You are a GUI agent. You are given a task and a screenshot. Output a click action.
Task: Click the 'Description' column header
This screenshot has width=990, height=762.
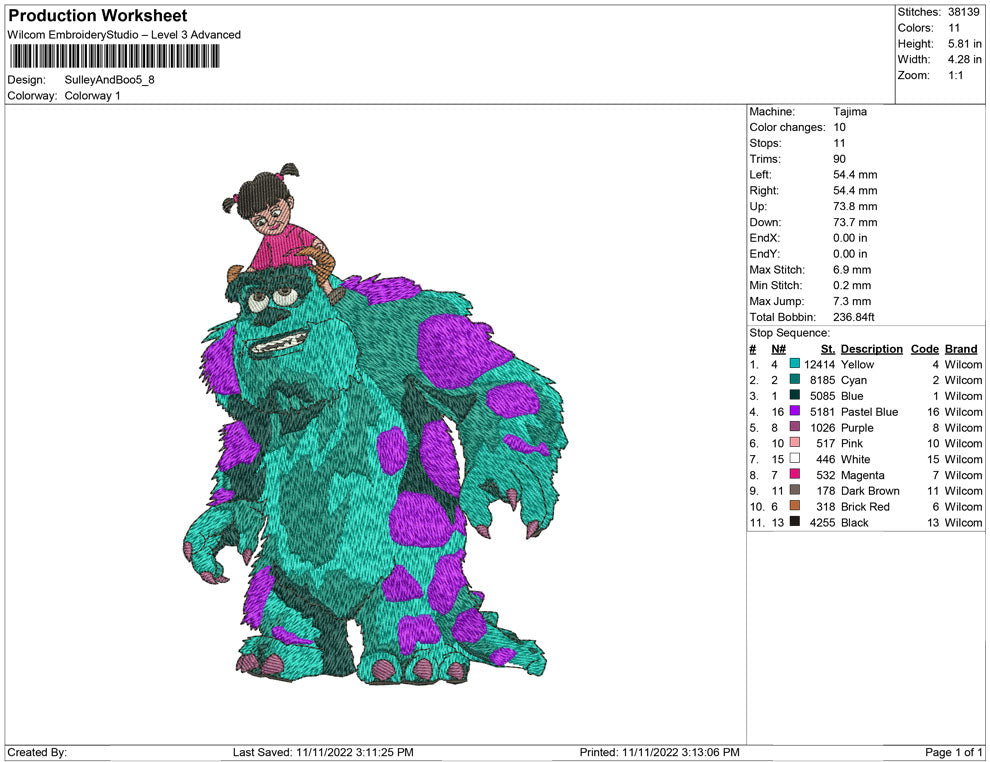[x=872, y=349]
